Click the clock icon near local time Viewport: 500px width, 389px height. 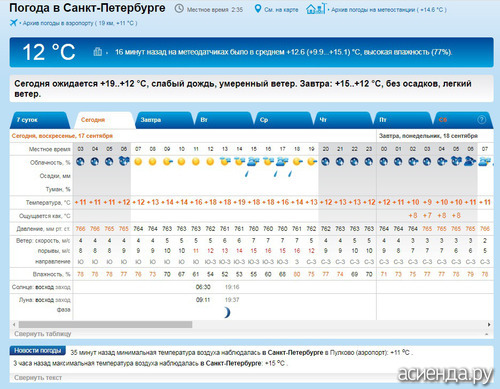point(179,8)
